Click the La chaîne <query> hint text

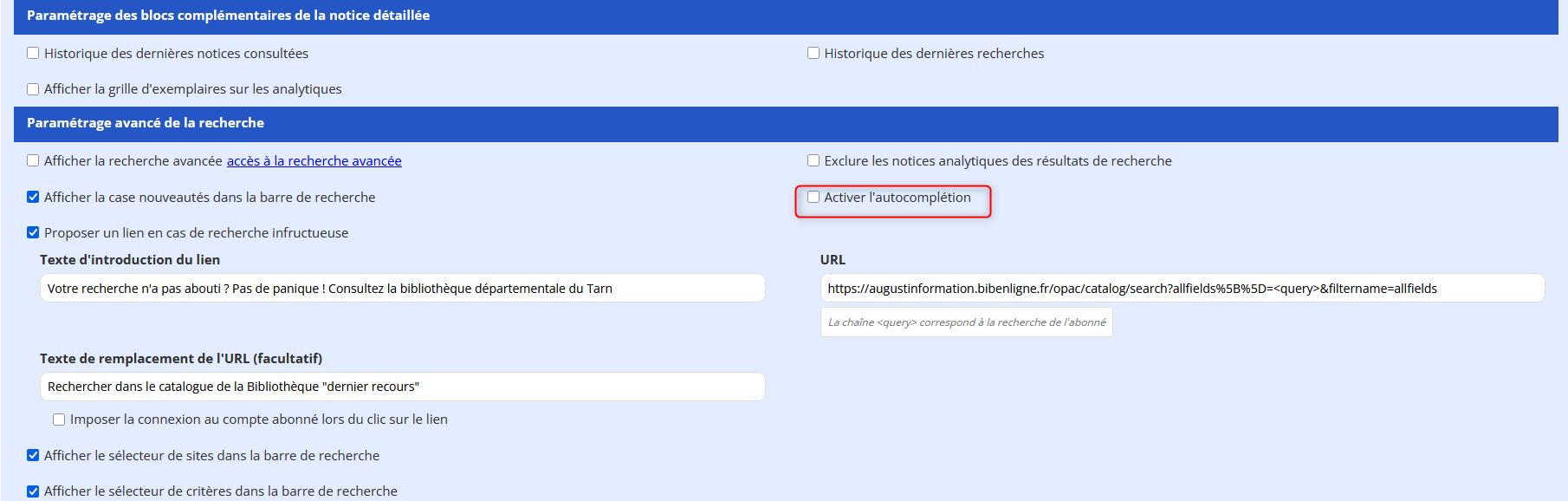[x=966, y=322]
